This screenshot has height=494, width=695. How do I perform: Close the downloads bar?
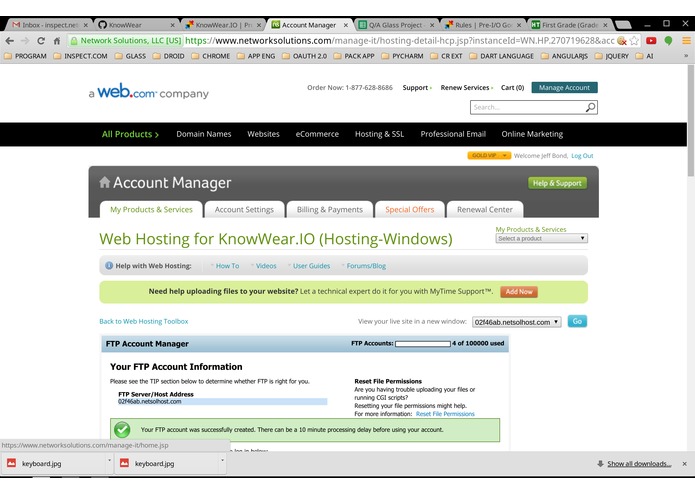pyautogui.click(x=684, y=463)
